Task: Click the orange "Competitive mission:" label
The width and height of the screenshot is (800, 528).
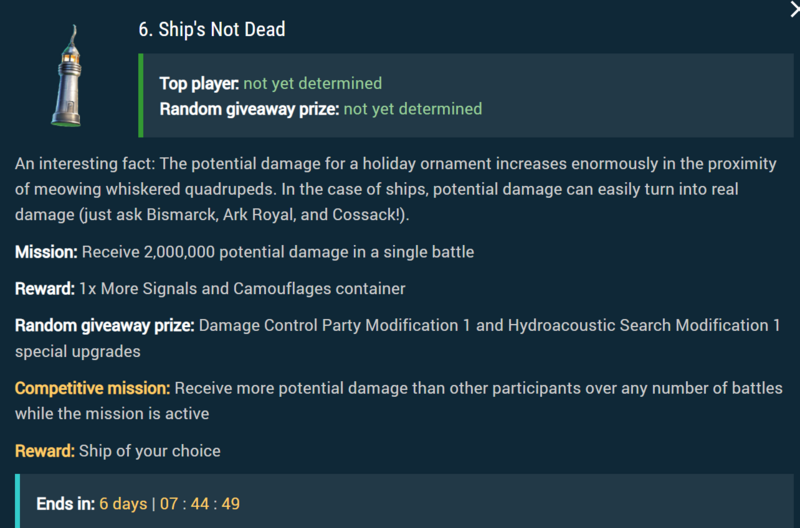Action: pyautogui.click(x=92, y=388)
